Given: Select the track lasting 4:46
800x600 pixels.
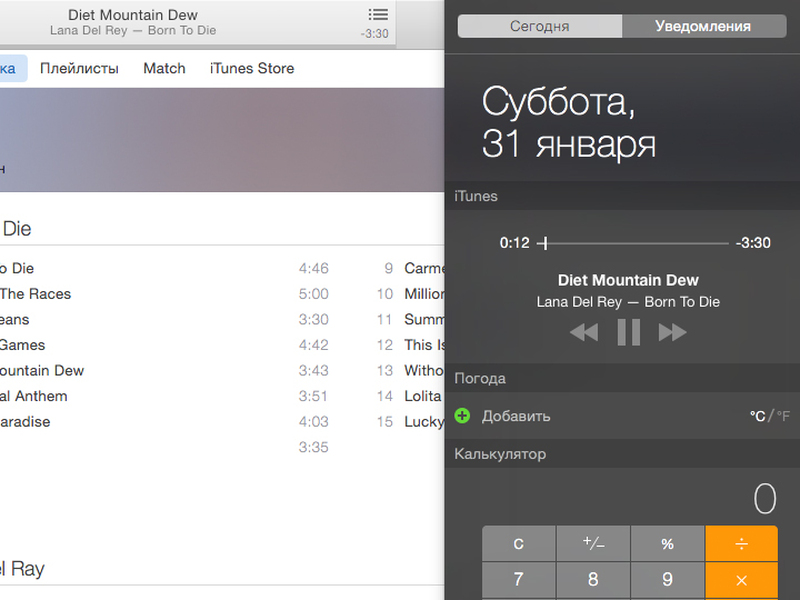Looking at the screenshot, I should point(165,268).
